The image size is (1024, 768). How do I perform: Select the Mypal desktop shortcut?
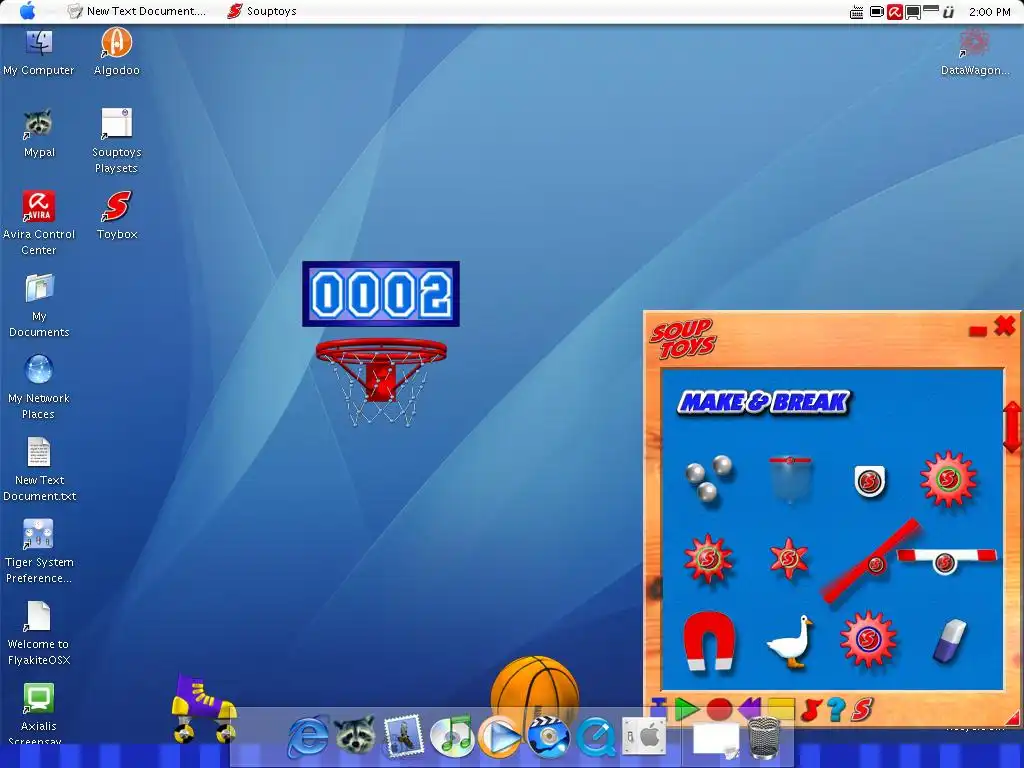(x=39, y=133)
